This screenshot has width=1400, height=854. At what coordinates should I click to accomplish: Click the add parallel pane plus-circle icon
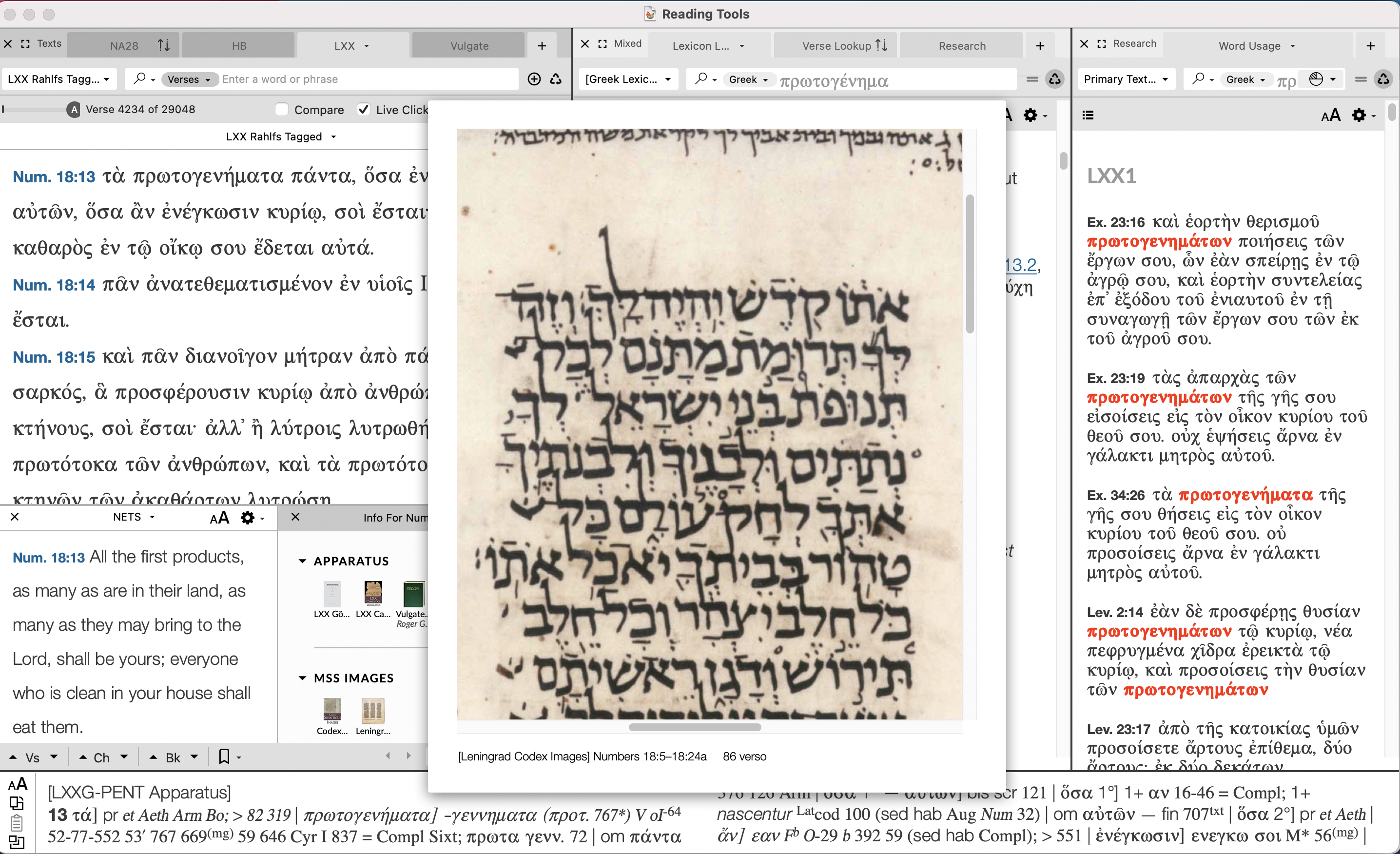click(534, 79)
